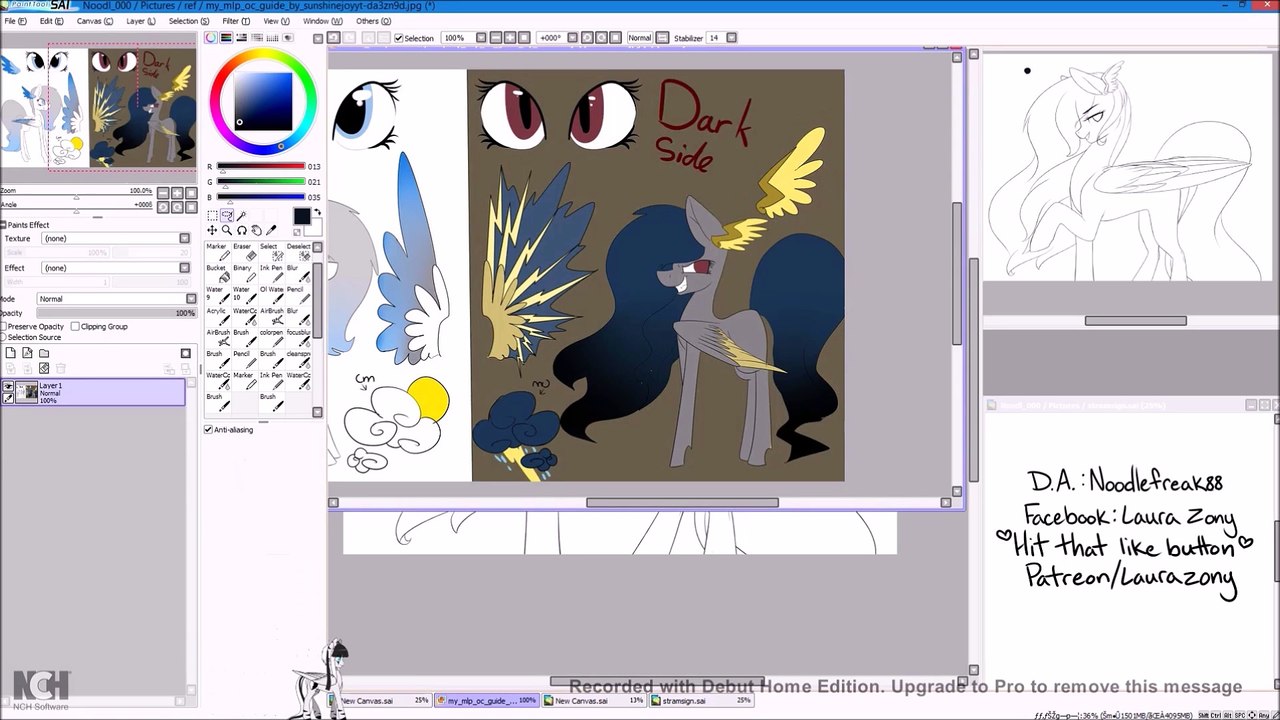Select the Binary pen tool
This screenshot has width=1280, height=720.
[246, 274]
